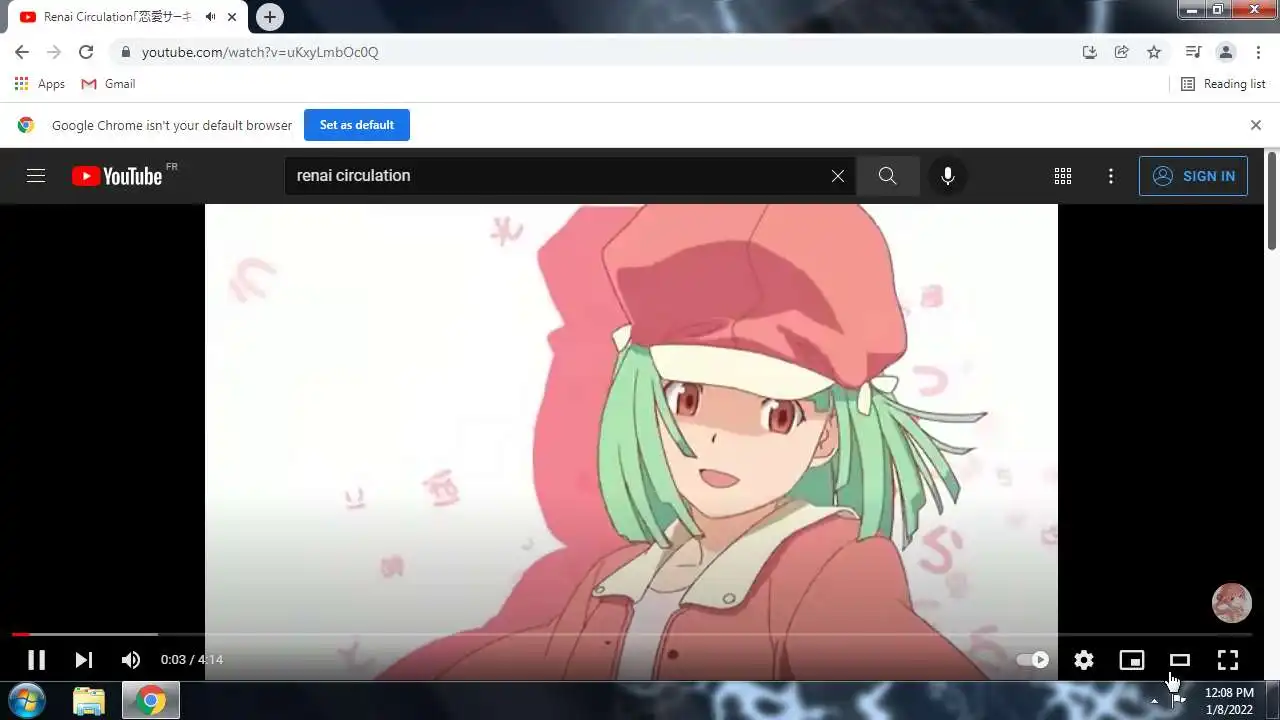The image size is (1280, 720).
Task: Click the Chrome taskbar icon
Action: click(x=151, y=701)
